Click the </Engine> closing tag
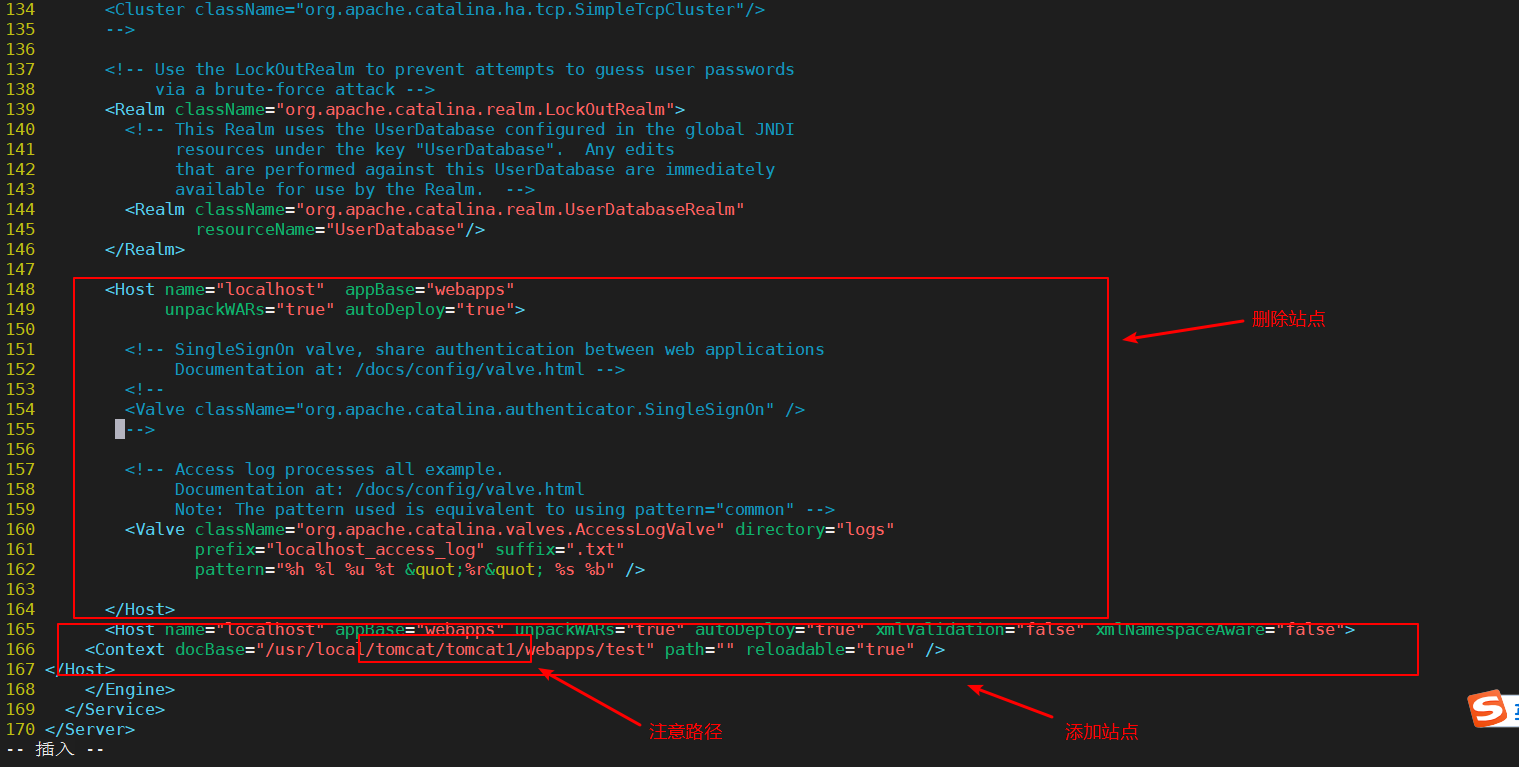Viewport: 1519px width, 767px height. 130,690
